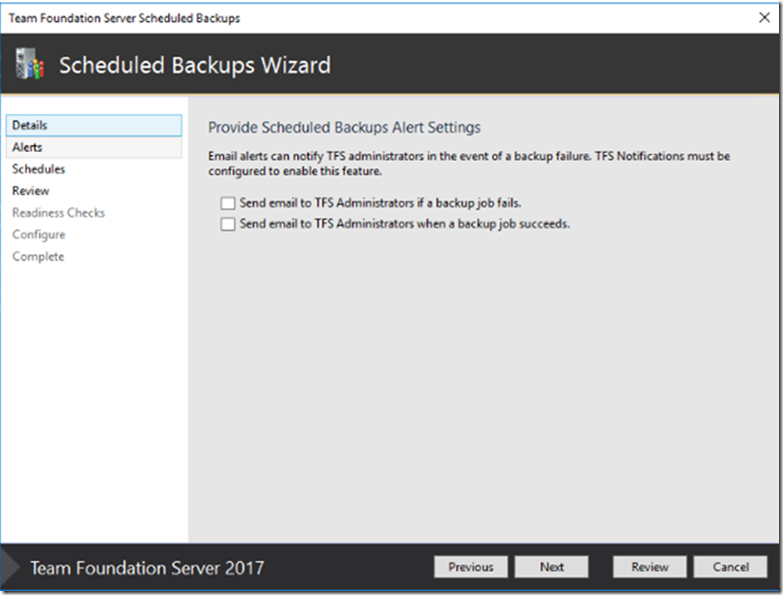Image resolution: width=783 pixels, height=595 pixels.
Task: Advance with the Next button
Action: pos(551,567)
